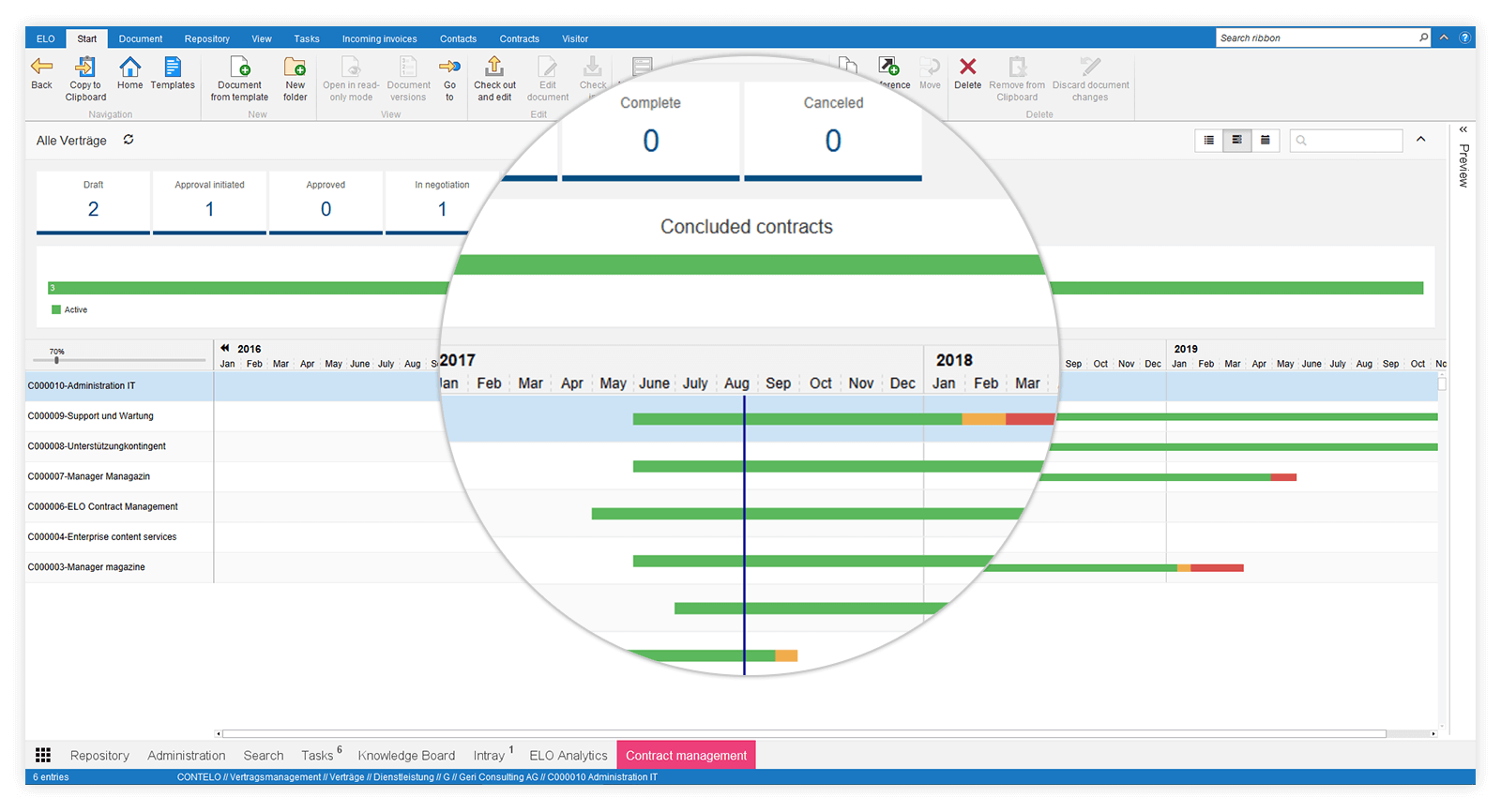Switch to list view icon
This screenshot has height=812, width=1501.
(x=1209, y=141)
